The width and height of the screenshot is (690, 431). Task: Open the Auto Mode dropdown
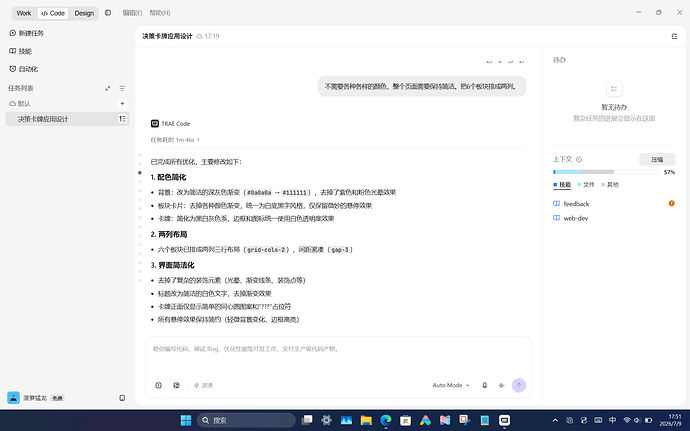[451, 385]
